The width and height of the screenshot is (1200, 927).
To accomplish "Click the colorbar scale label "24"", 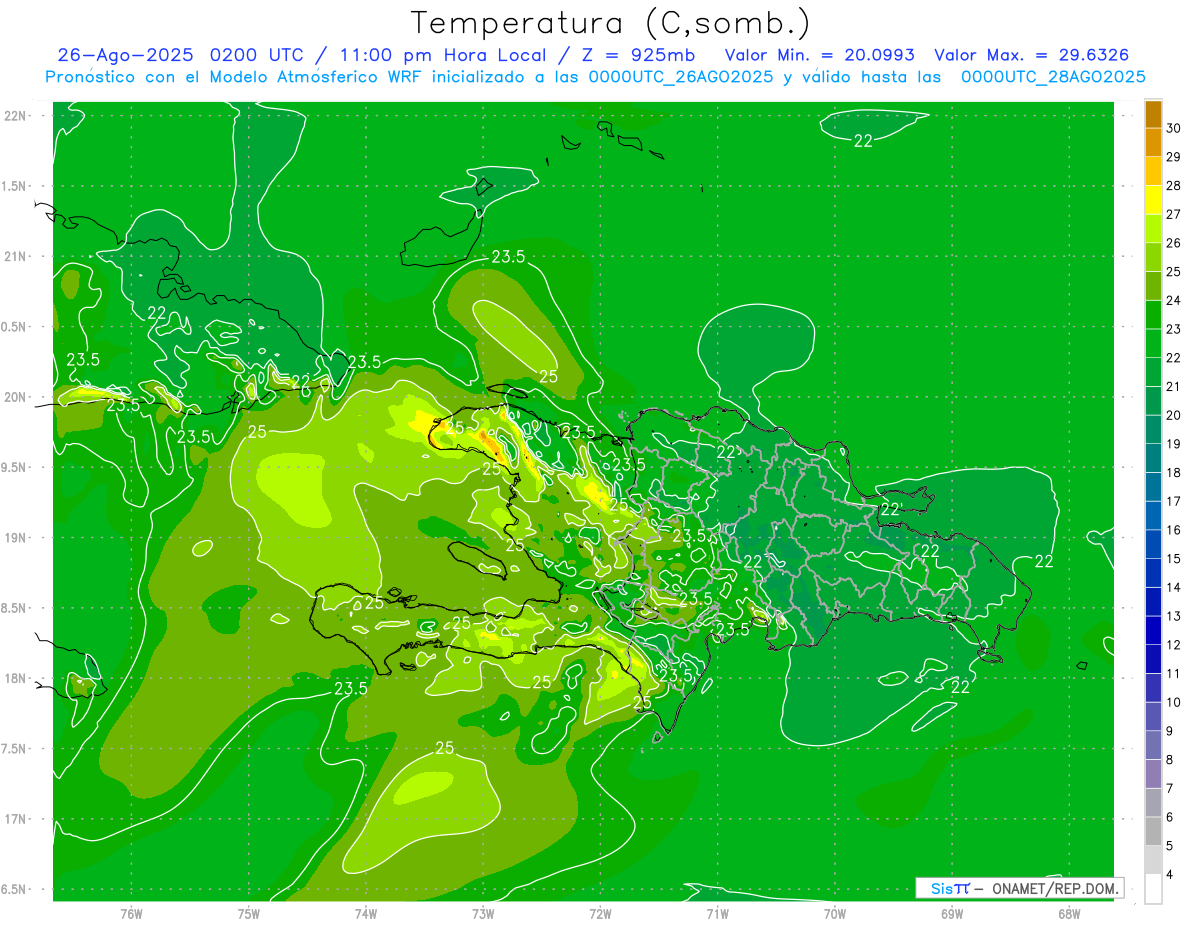I will click(x=1174, y=300).
